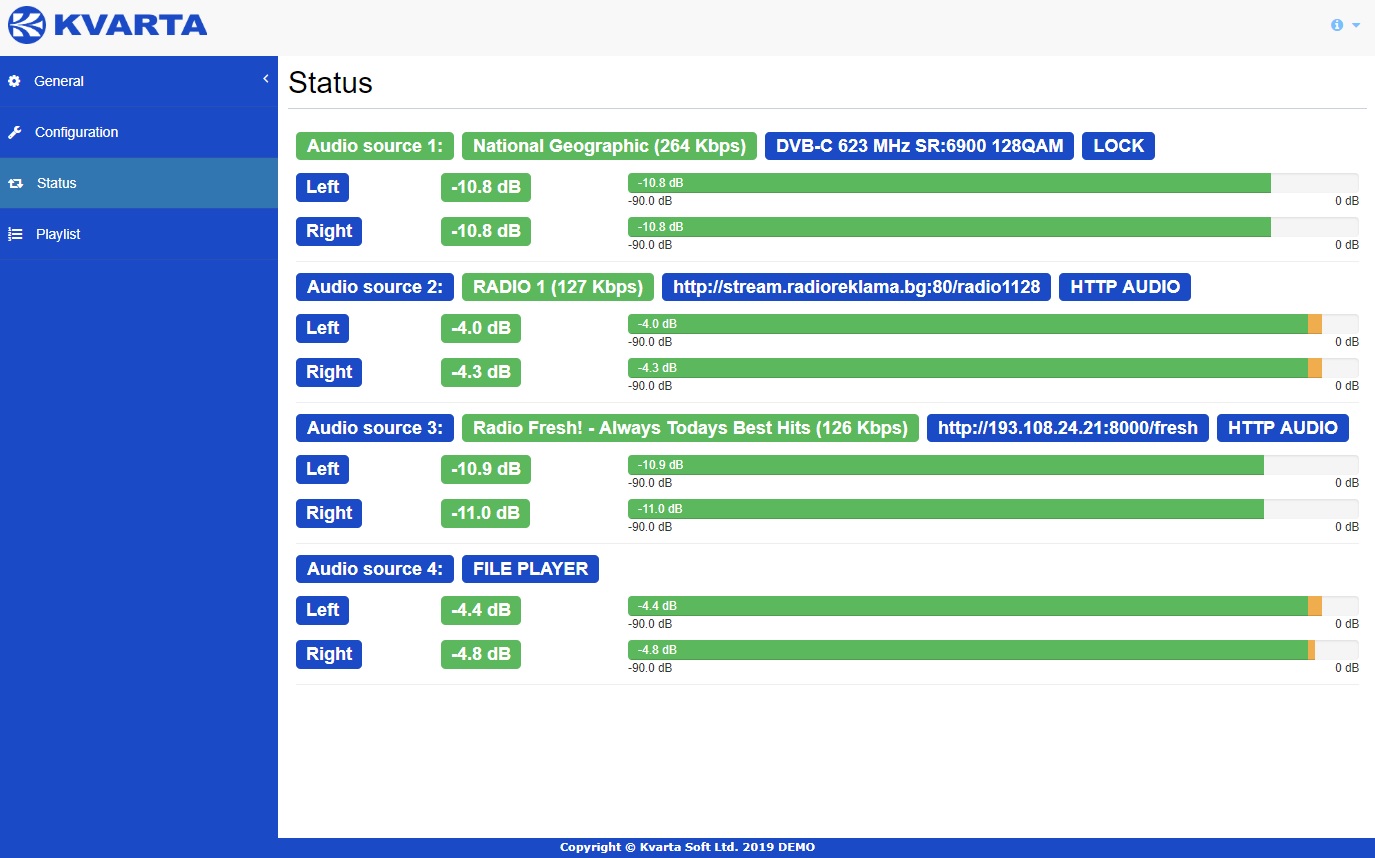The image size is (1375, 858).
Task: Click the Audio source 2 label
Action: point(375,287)
